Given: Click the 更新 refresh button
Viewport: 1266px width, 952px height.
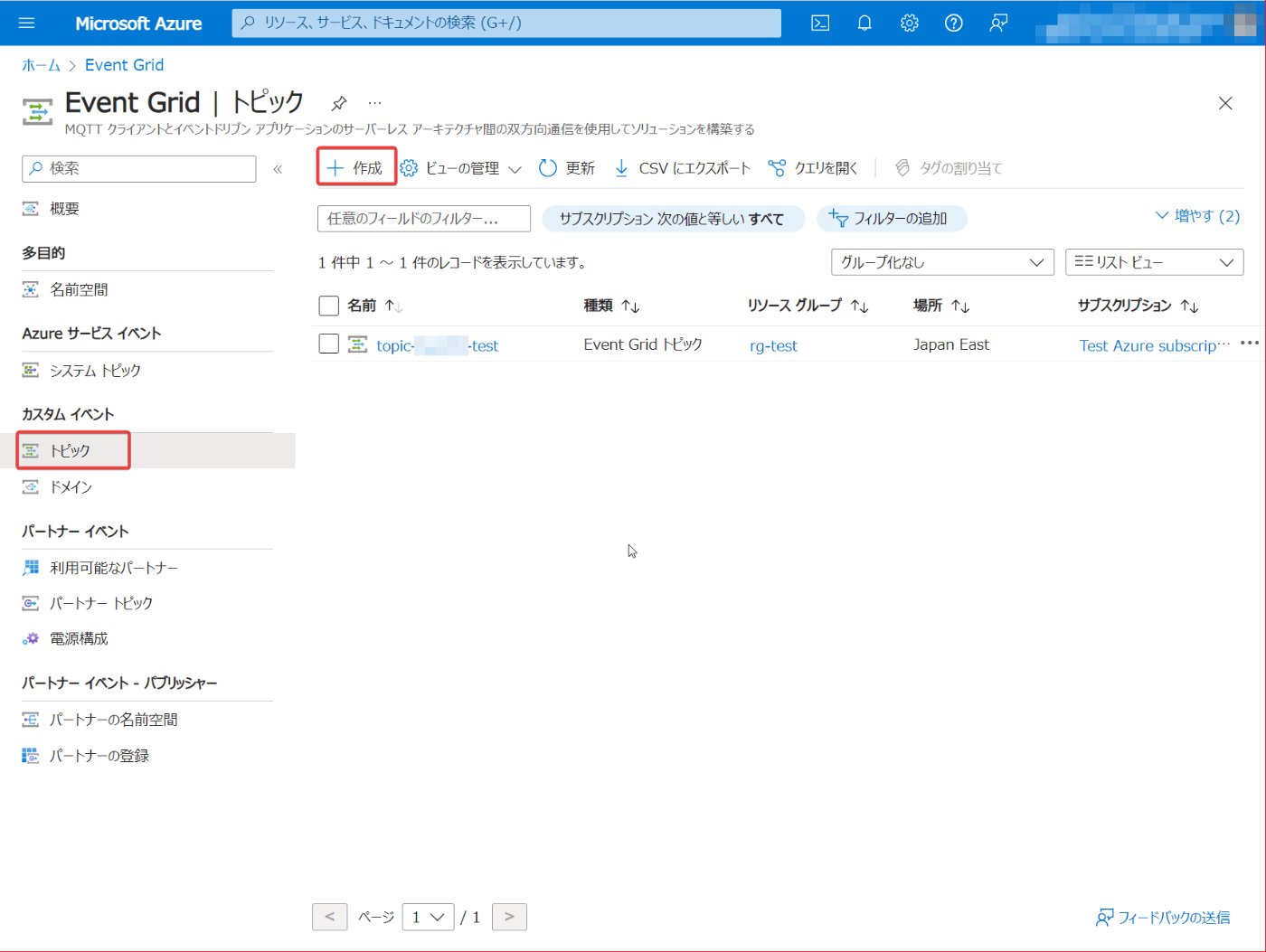Looking at the screenshot, I should pyautogui.click(x=567, y=168).
